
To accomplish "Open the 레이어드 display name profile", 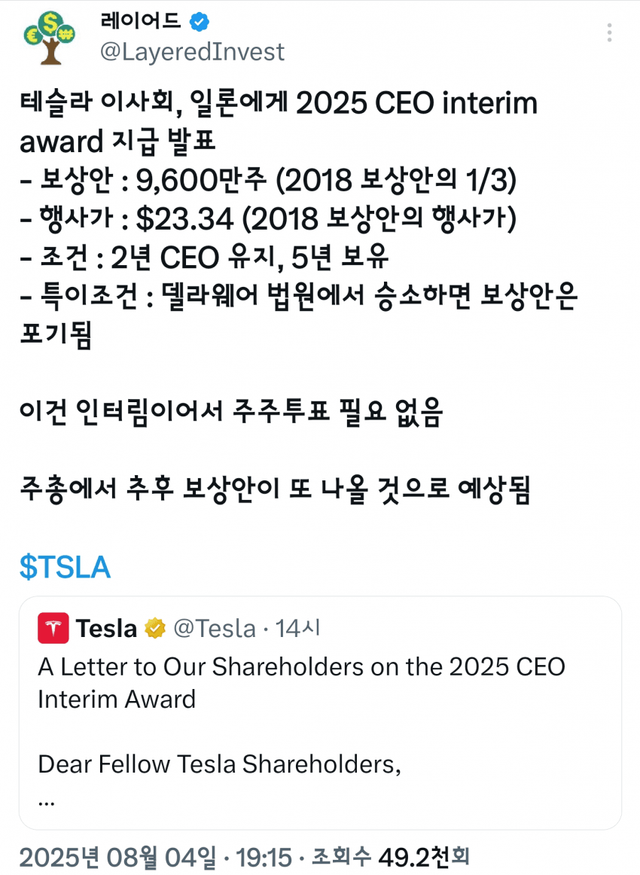I will (141, 21).
